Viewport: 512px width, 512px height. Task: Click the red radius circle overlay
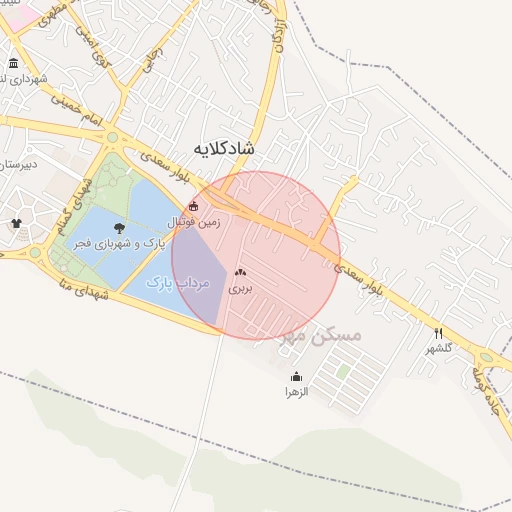tap(256, 256)
